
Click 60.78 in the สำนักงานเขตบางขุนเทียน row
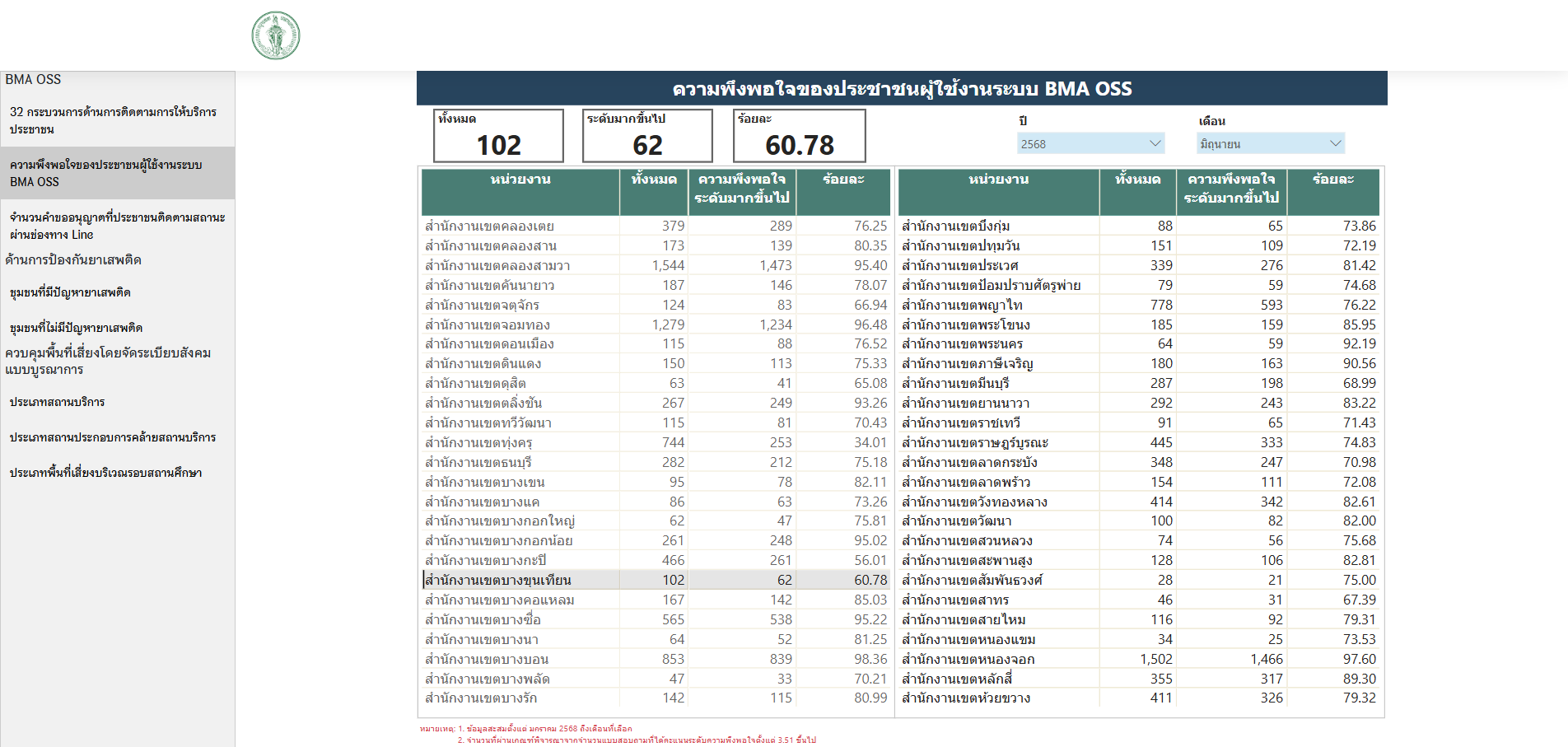click(x=870, y=580)
